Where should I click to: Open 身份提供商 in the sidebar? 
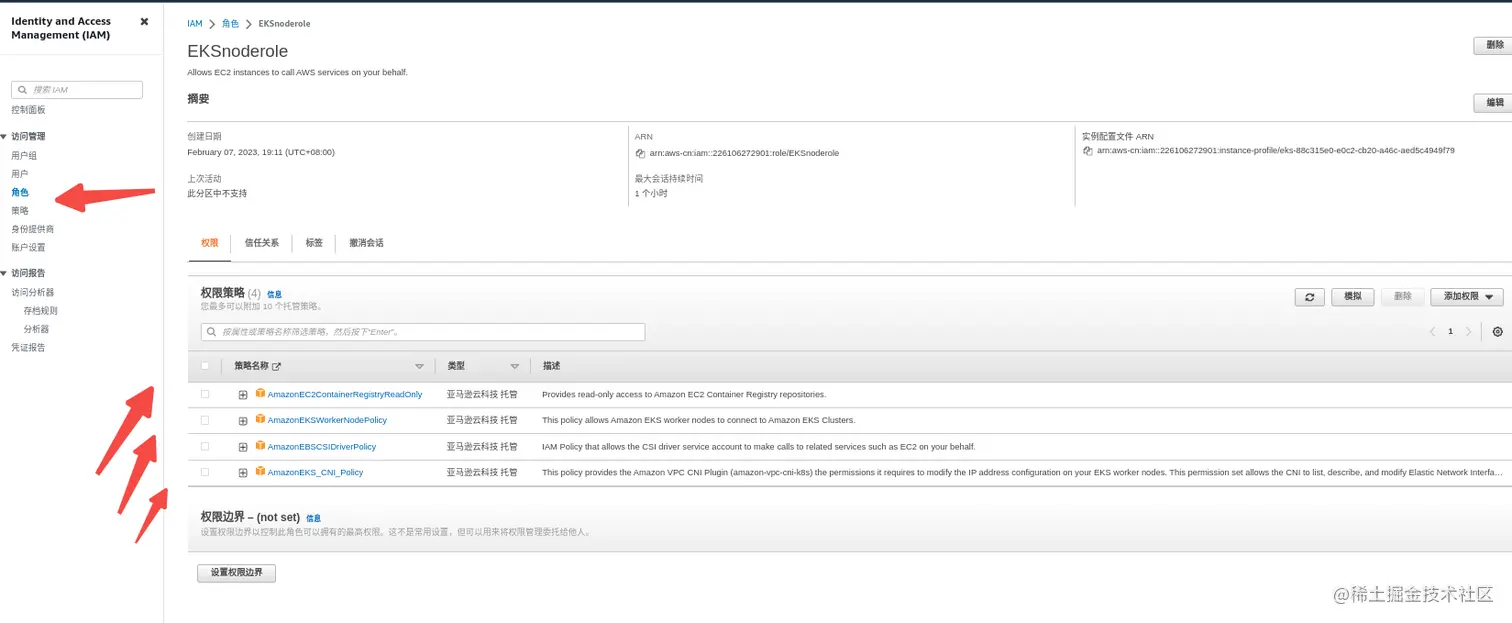point(32,229)
